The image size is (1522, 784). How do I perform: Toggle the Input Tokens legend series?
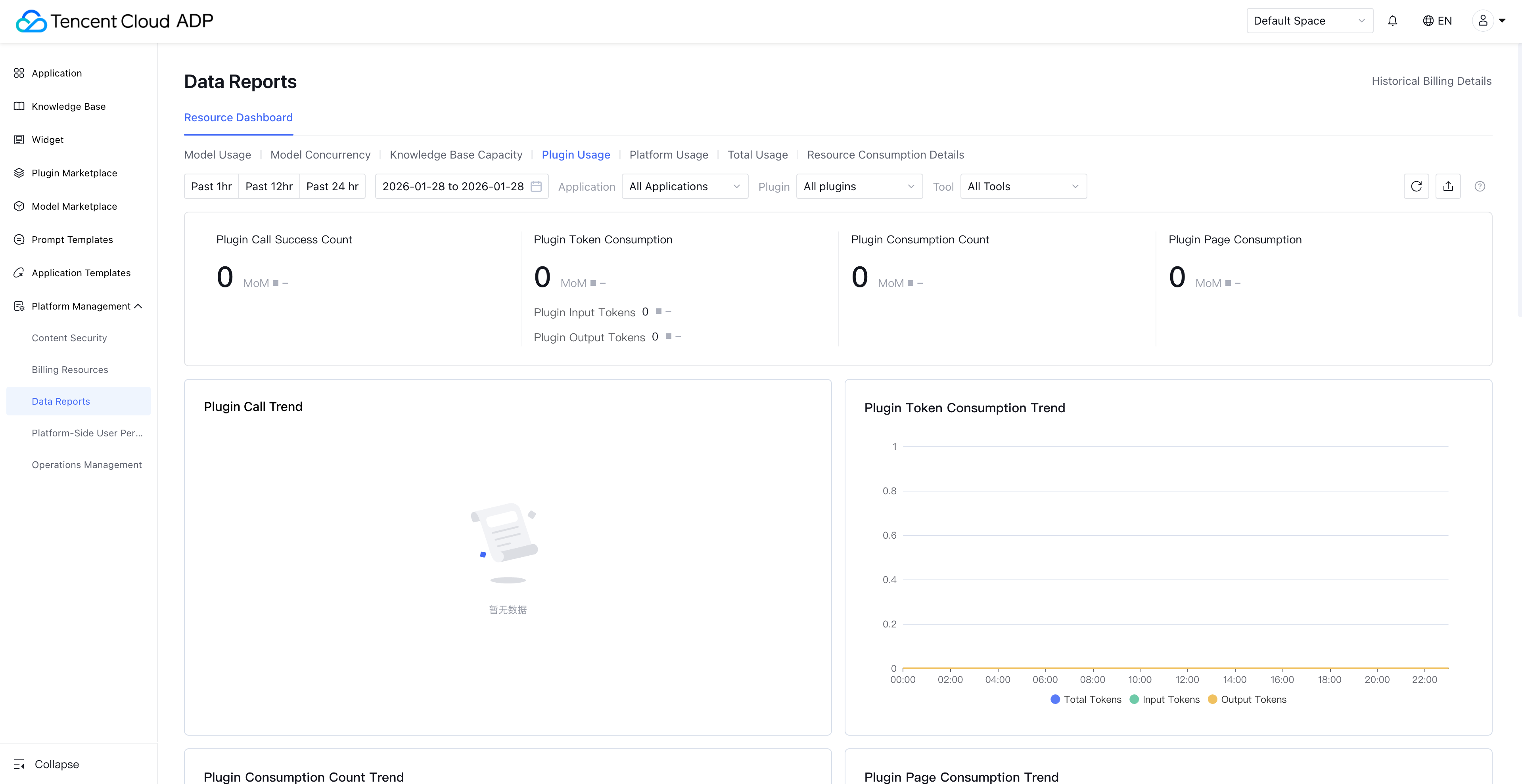click(1164, 699)
